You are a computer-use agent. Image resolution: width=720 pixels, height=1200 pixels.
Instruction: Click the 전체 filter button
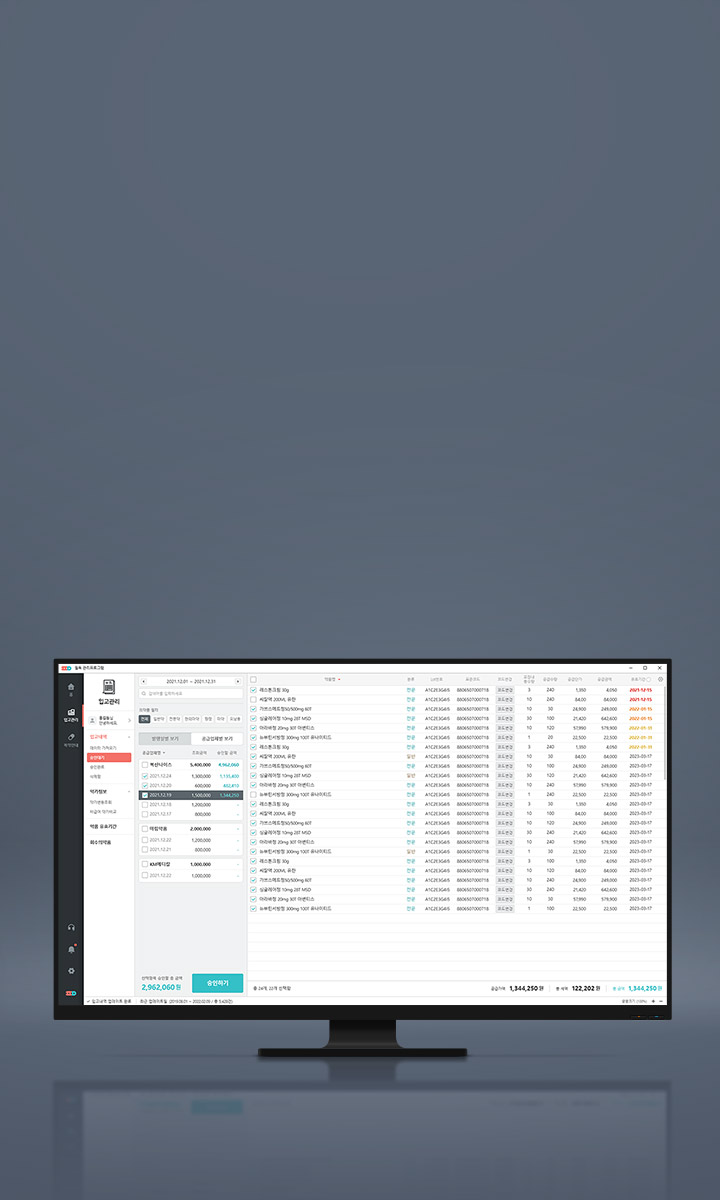[x=145, y=718]
